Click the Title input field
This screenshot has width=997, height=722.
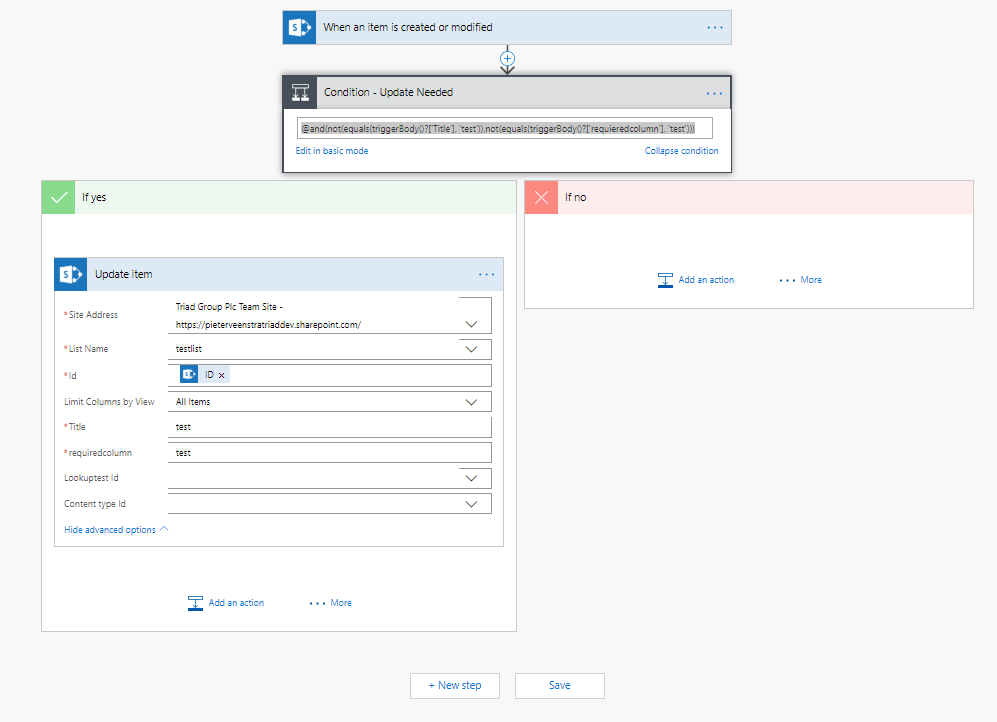[329, 427]
